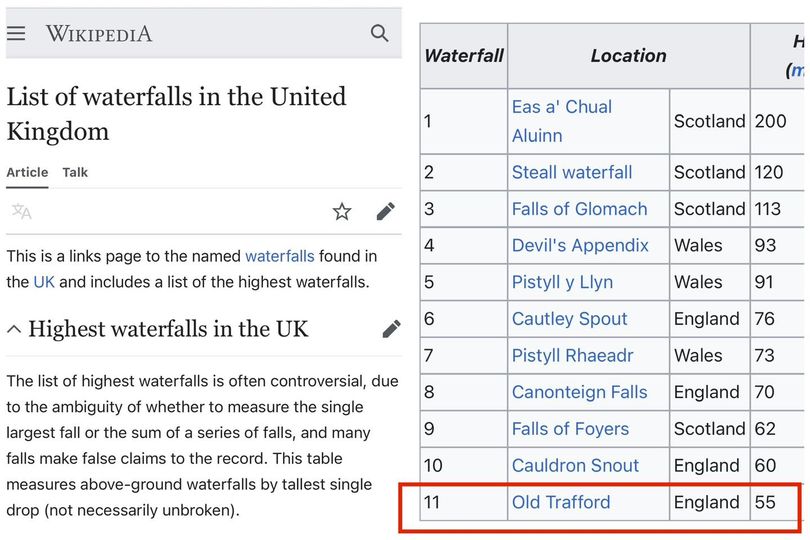Visit the Falls of Glomach link
The width and height of the screenshot is (810, 540).
(579, 209)
